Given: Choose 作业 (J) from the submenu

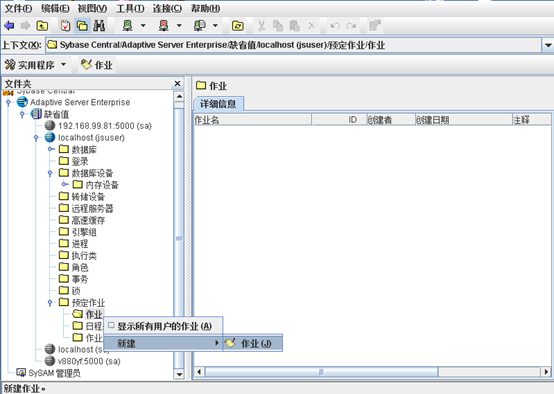Looking at the screenshot, I should click(253, 343).
